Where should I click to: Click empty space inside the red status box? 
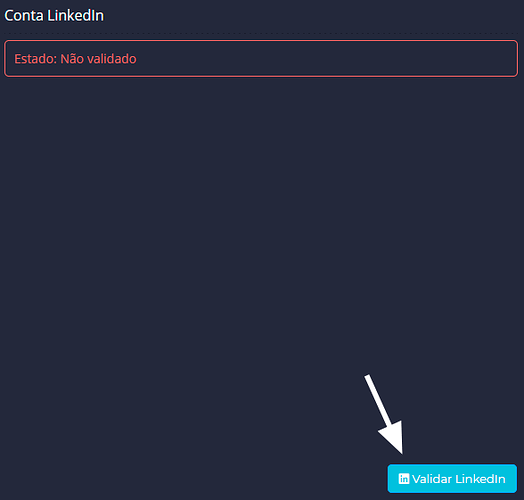328,59
